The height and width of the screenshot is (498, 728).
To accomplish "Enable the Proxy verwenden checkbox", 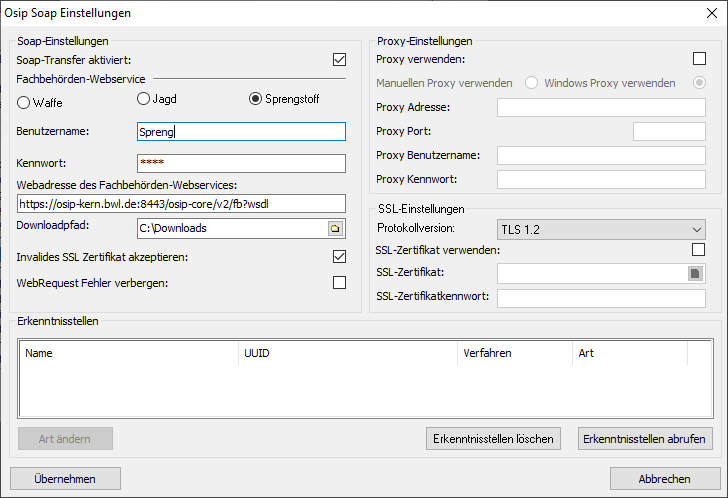I will click(699, 60).
